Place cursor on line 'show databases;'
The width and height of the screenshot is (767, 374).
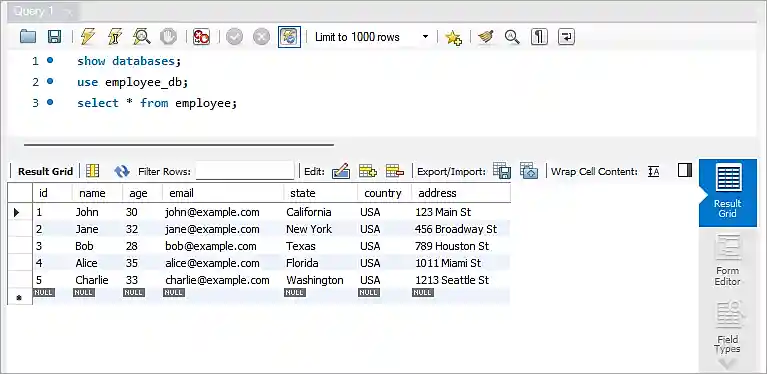pos(129,61)
